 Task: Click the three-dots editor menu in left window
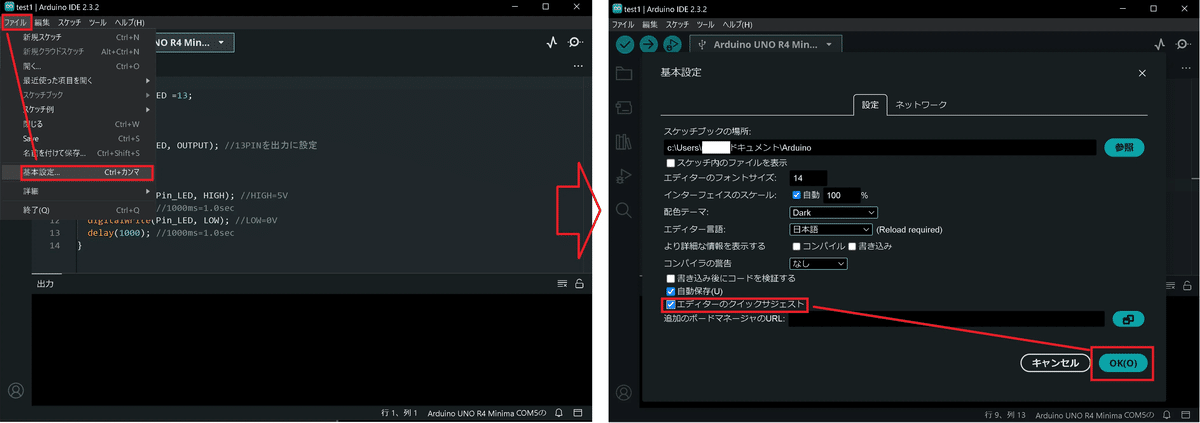pos(577,66)
